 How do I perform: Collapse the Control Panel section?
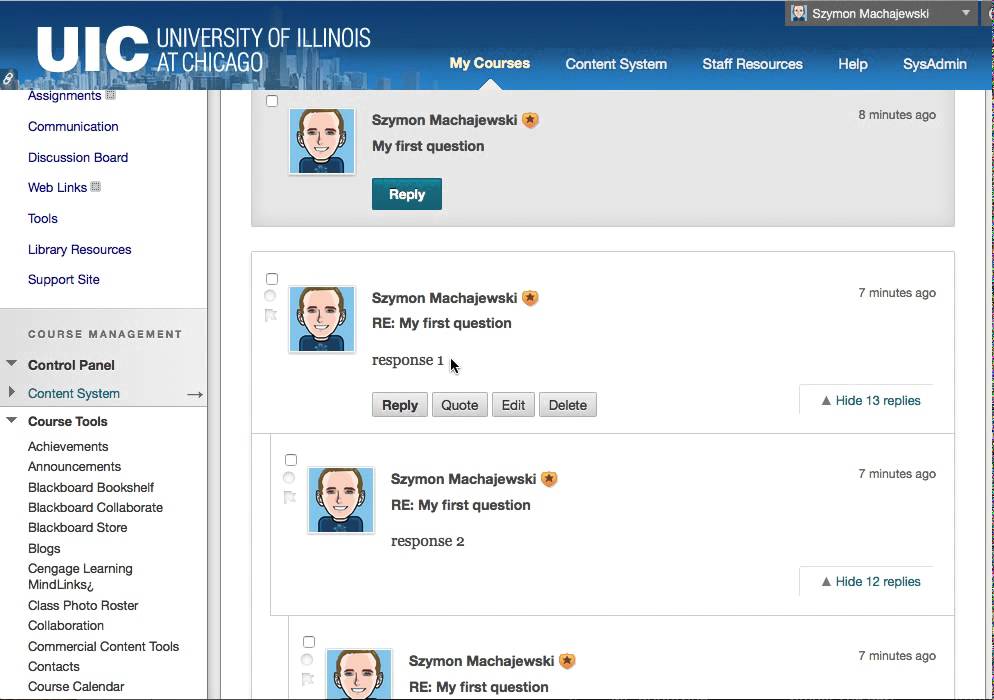pos(11,363)
